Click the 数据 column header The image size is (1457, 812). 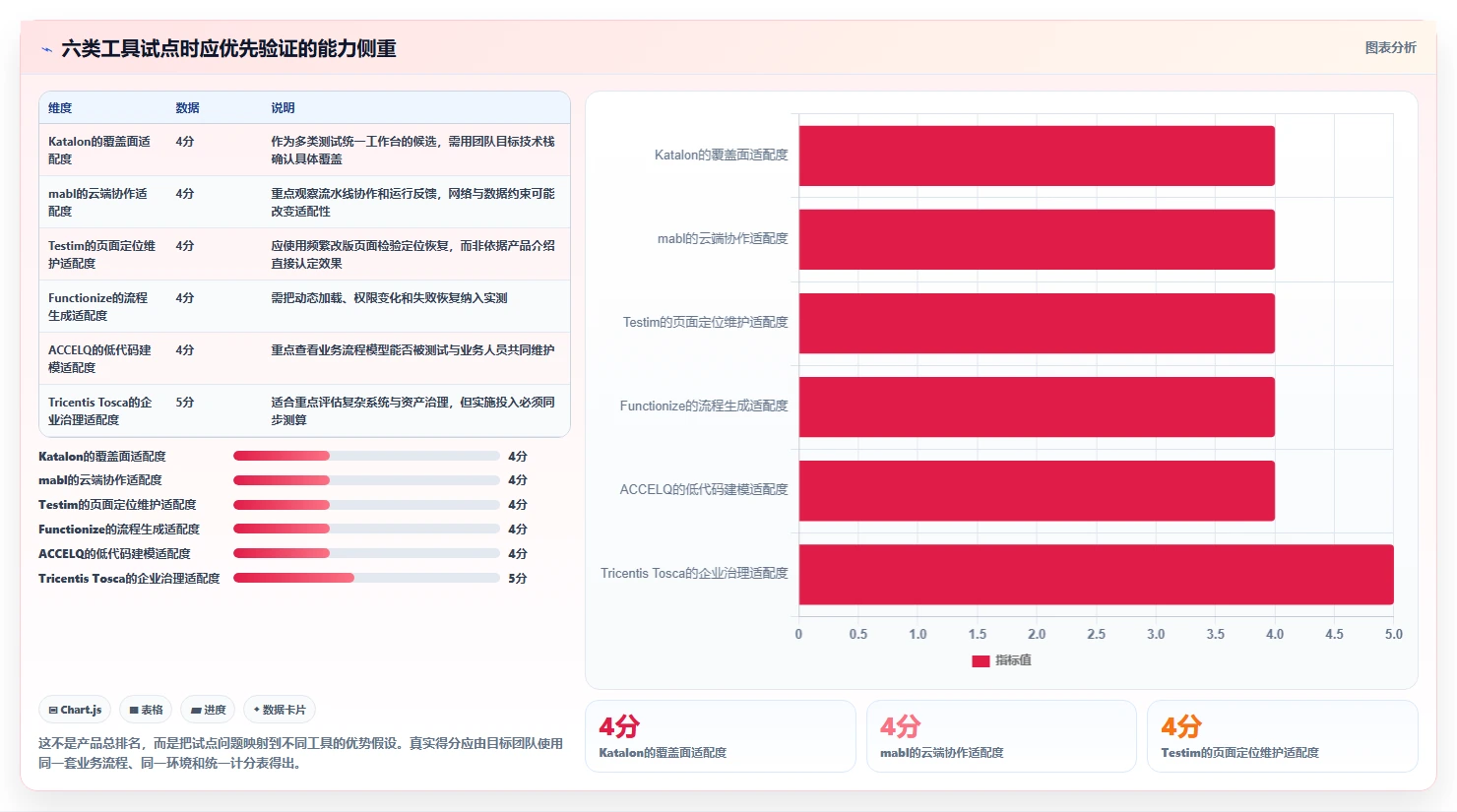[187, 108]
